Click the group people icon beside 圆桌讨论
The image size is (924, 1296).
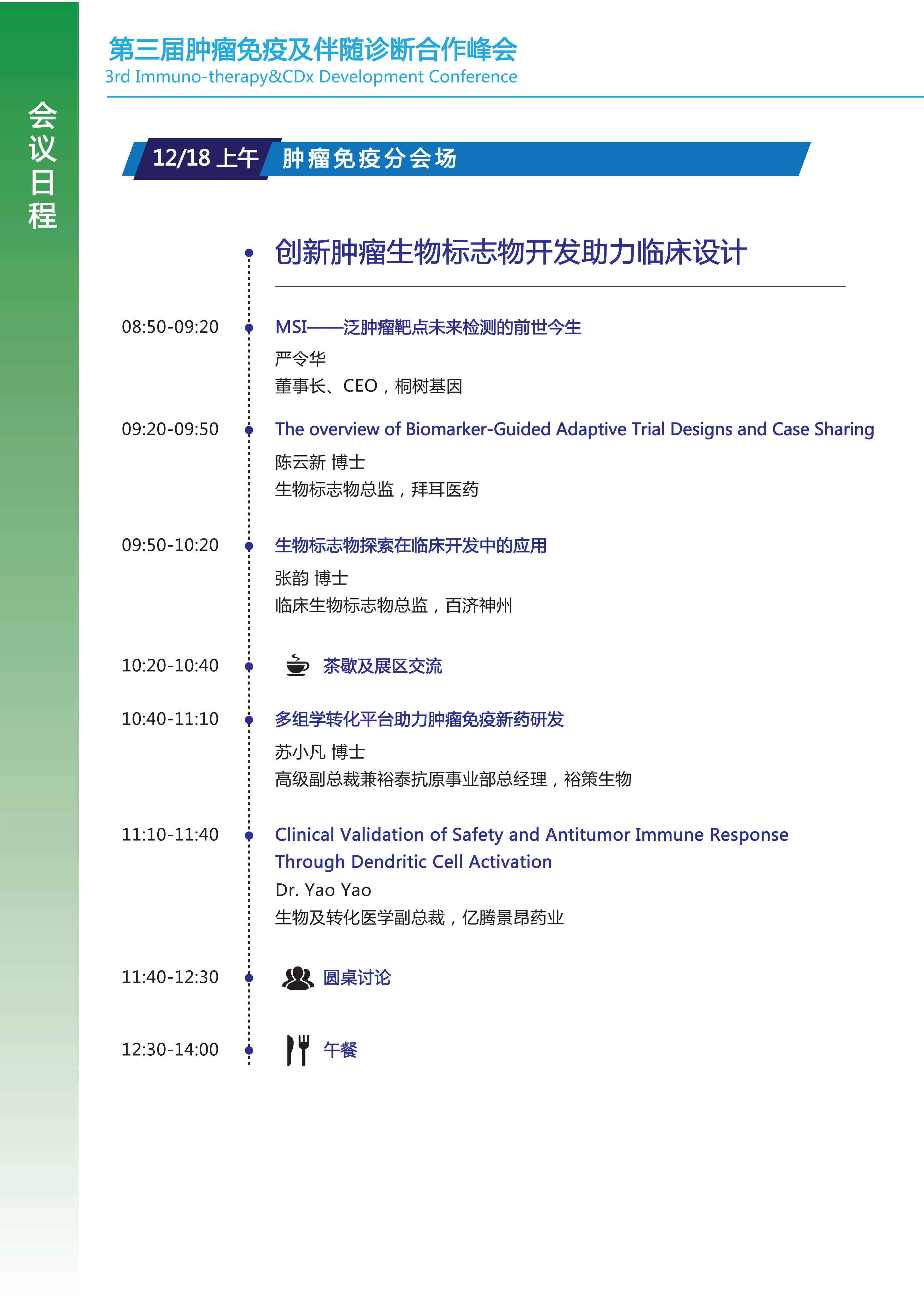coord(298,978)
